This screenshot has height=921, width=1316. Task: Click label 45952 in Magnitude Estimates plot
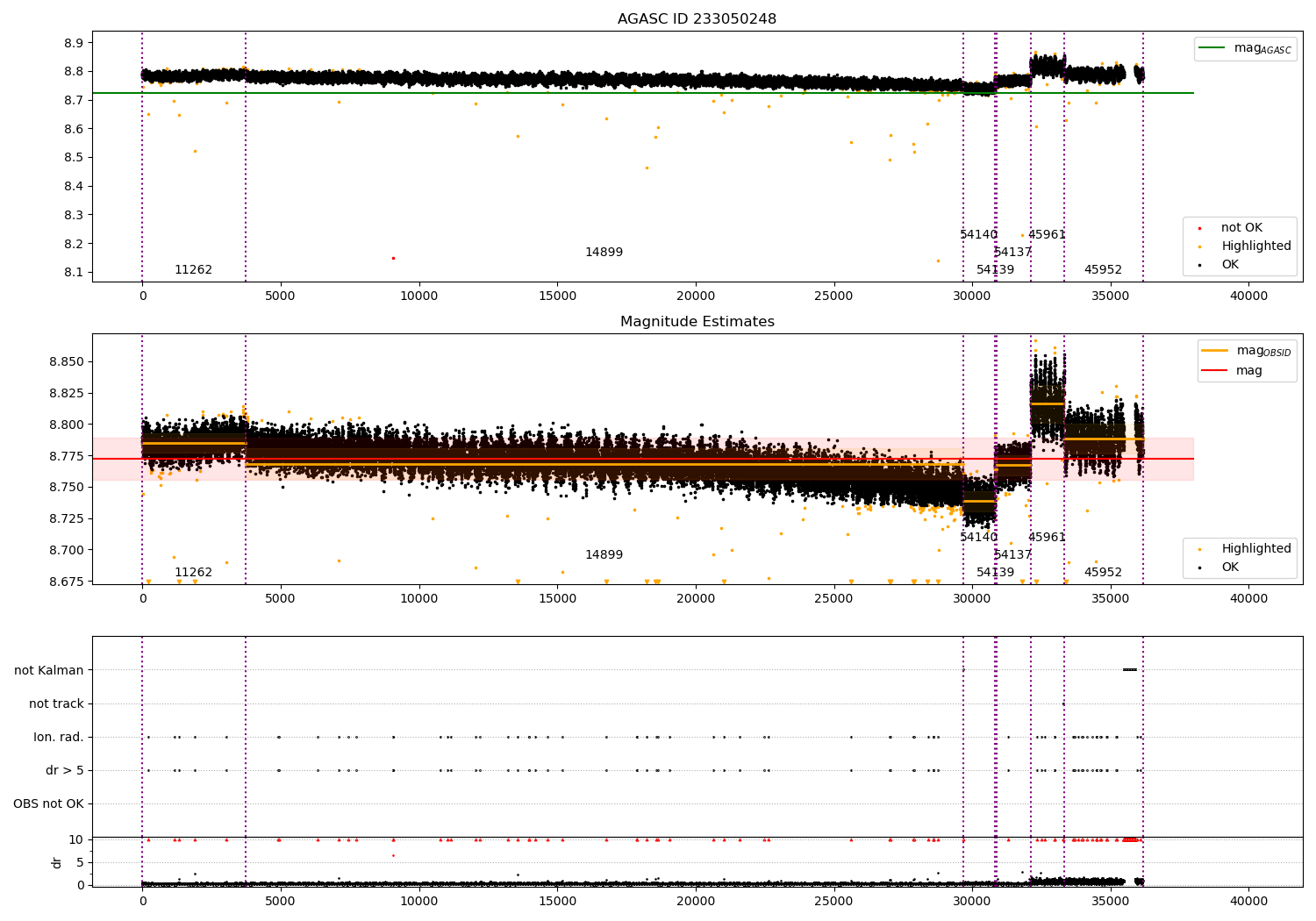point(1103,572)
